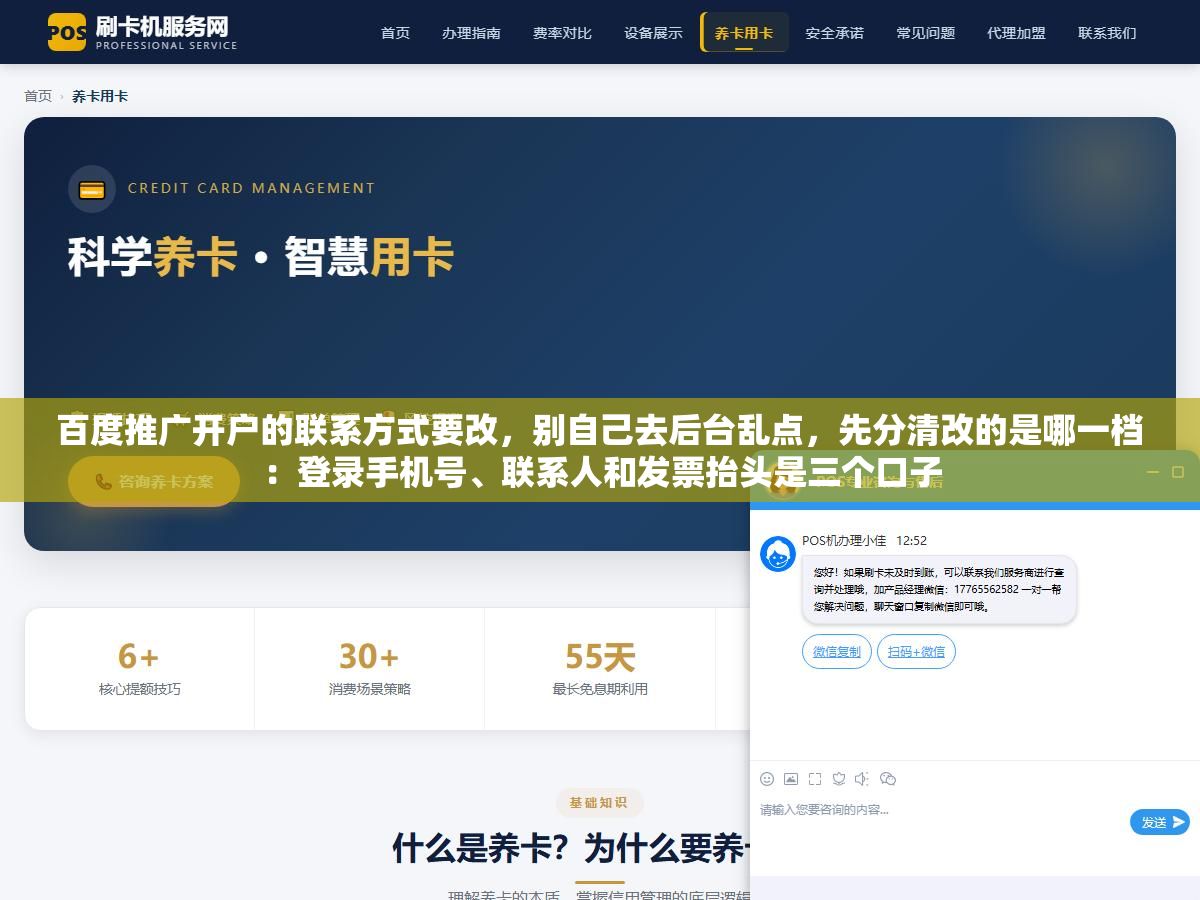Click the 55天 最长免息期利用 stat card
Screen dimensions: 1200x900
pos(600,669)
